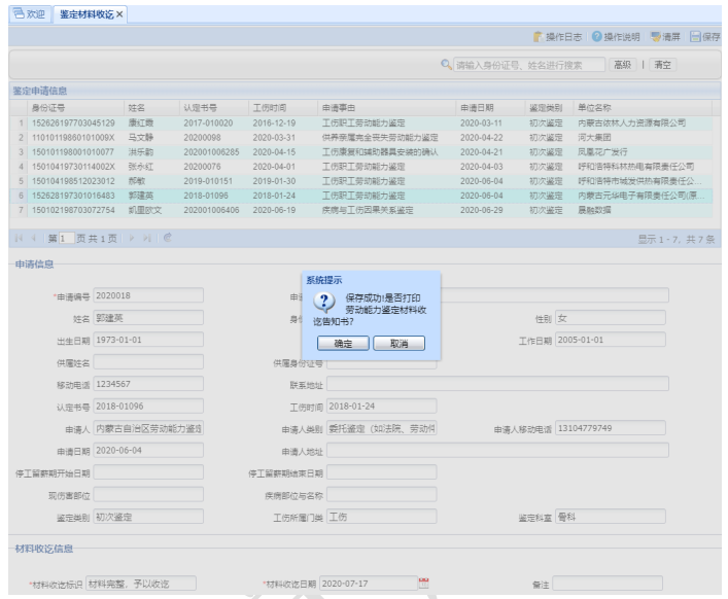Click the 工伤时间 form field

pyautogui.click(x=382, y=406)
